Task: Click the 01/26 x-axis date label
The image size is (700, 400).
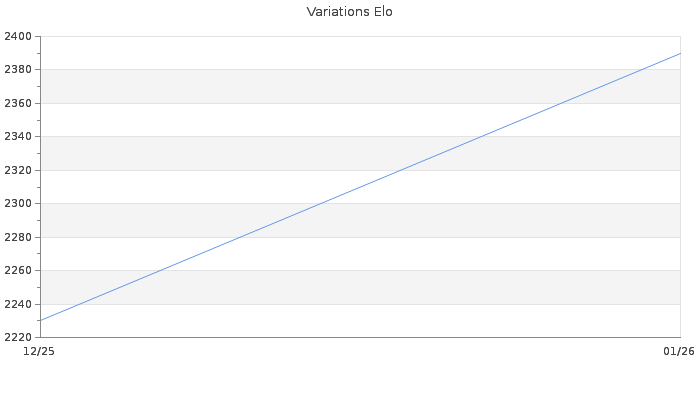Action: click(x=679, y=351)
